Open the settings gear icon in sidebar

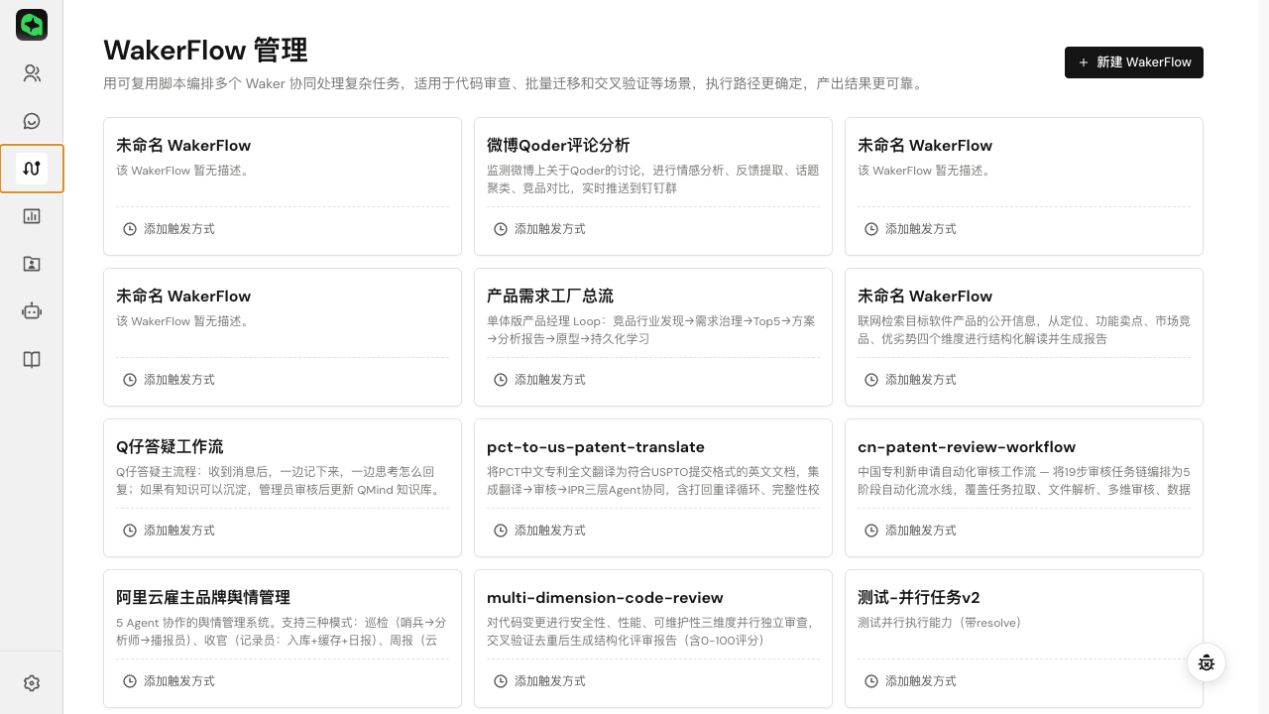pos(31,683)
